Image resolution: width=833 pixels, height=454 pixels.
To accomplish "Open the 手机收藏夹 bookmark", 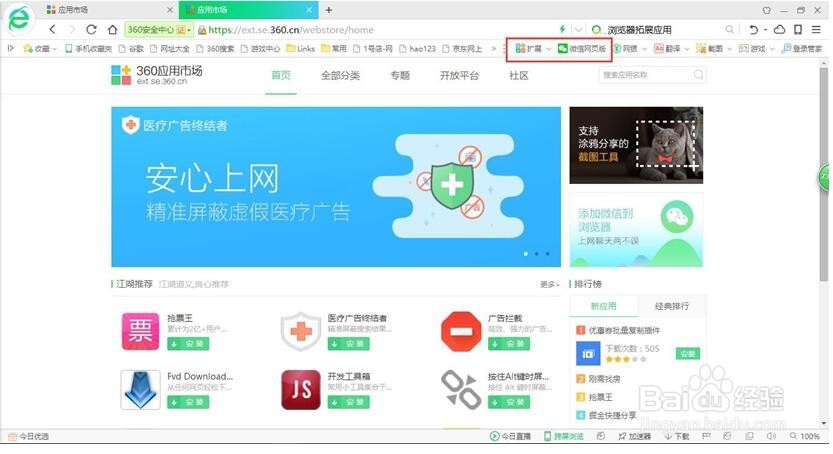I will (x=88, y=48).
